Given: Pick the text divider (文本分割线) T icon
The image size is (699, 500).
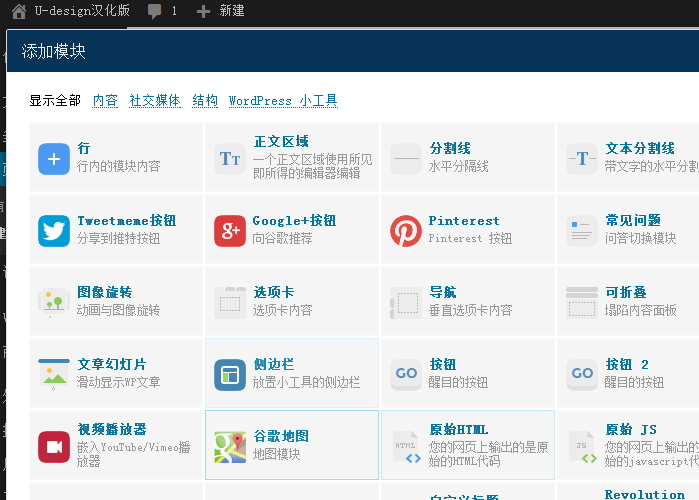Looking at the screenshot, I should tap(582, 159).
